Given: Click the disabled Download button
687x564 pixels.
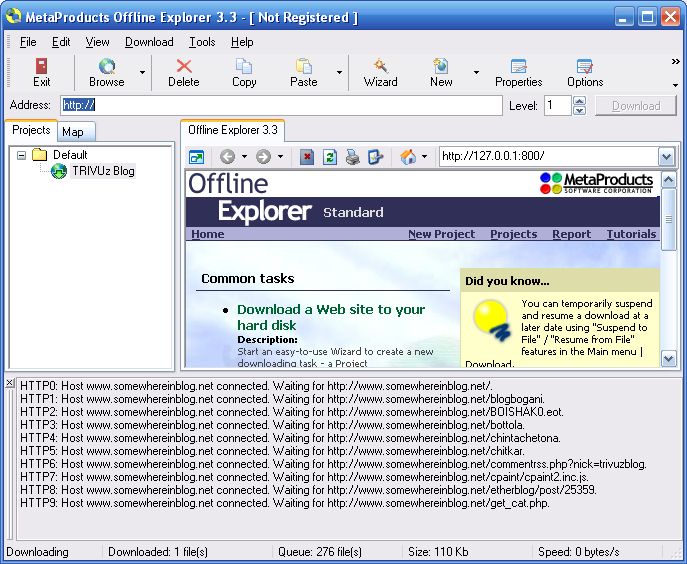Looking at the screenshot, I should coord(636,106).
